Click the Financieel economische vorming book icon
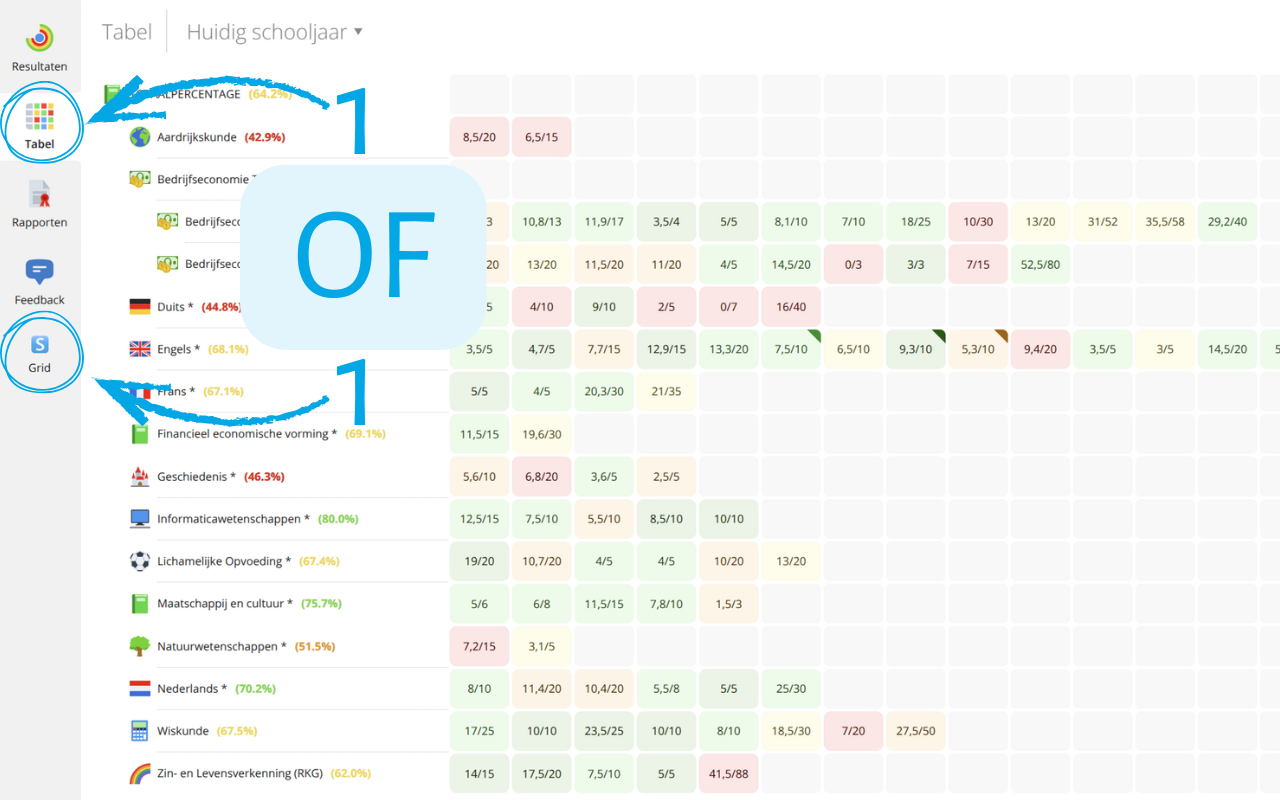The height and width of the screenshot is (800, 1280). pyautogui.click(x=140, y=434)
